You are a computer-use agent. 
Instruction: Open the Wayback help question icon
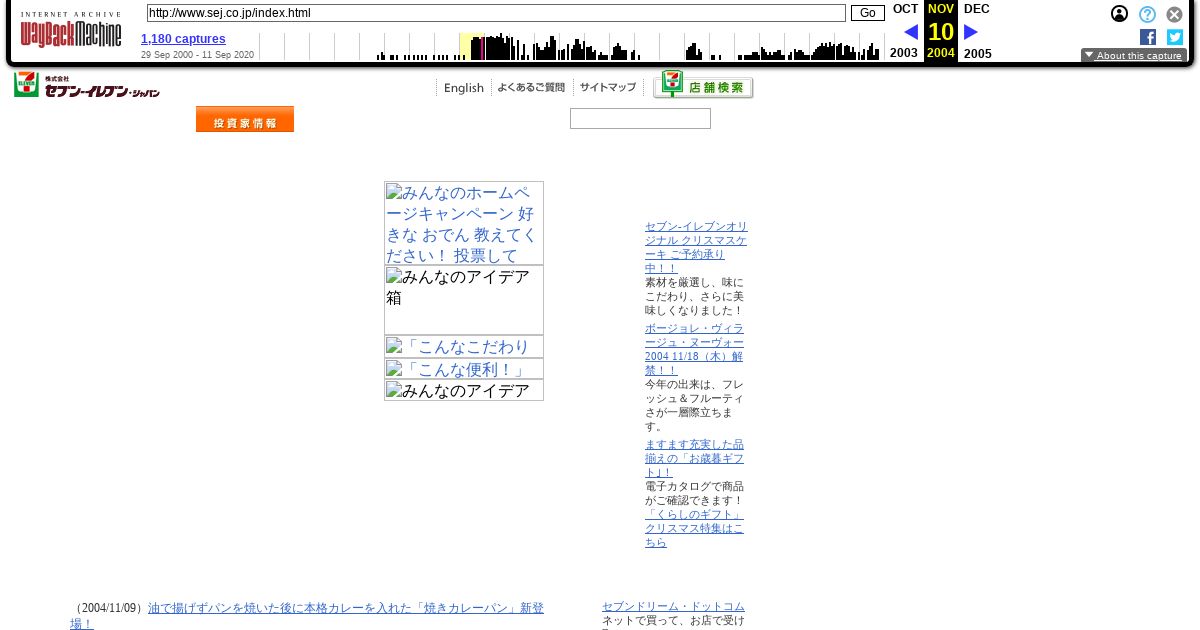coord(1147,14)
